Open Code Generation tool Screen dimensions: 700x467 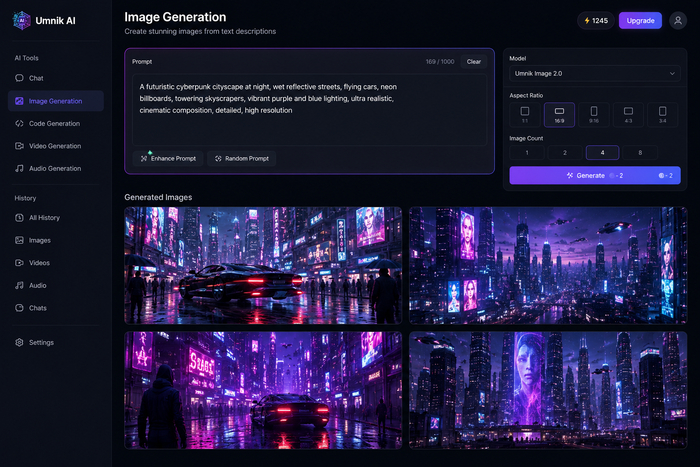pos(56,124)
